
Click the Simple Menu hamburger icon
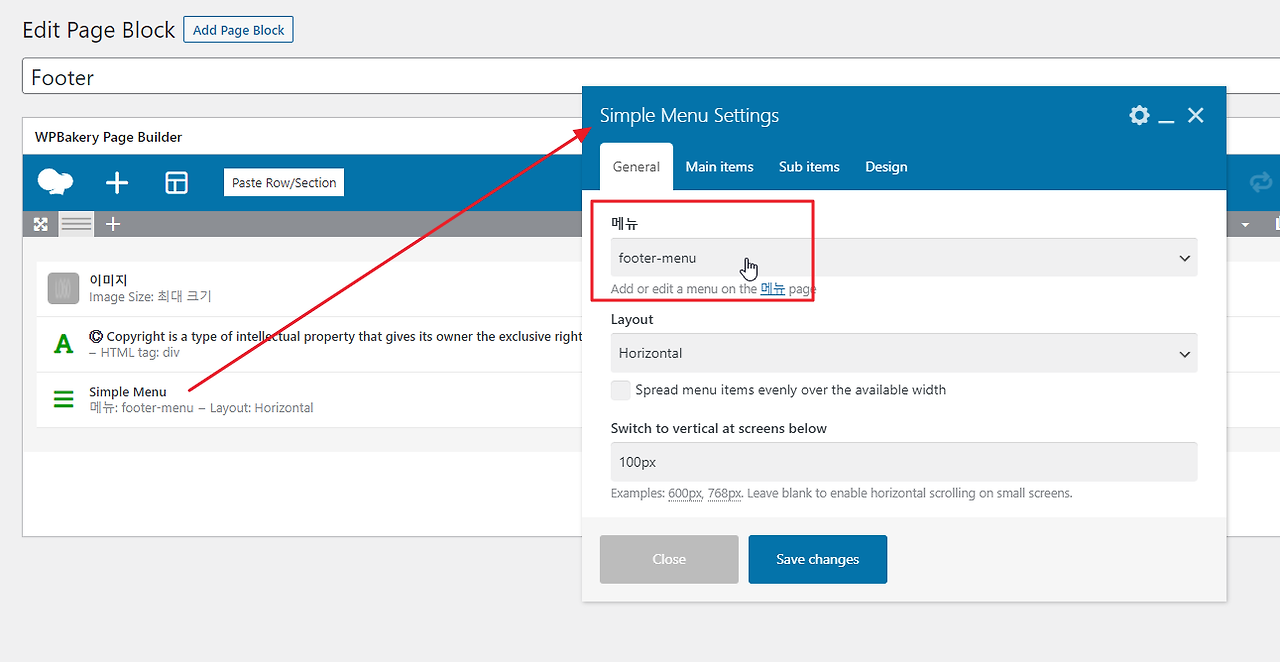click(63, 400)
